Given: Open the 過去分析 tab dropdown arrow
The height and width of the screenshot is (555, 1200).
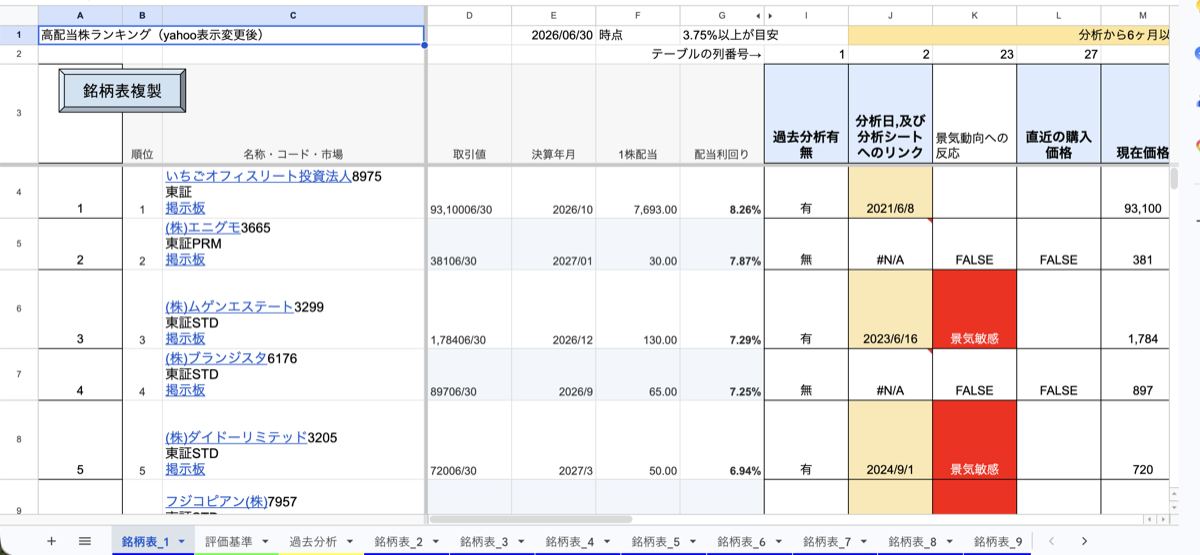Looking at the screenshot, I should (348, 542).
